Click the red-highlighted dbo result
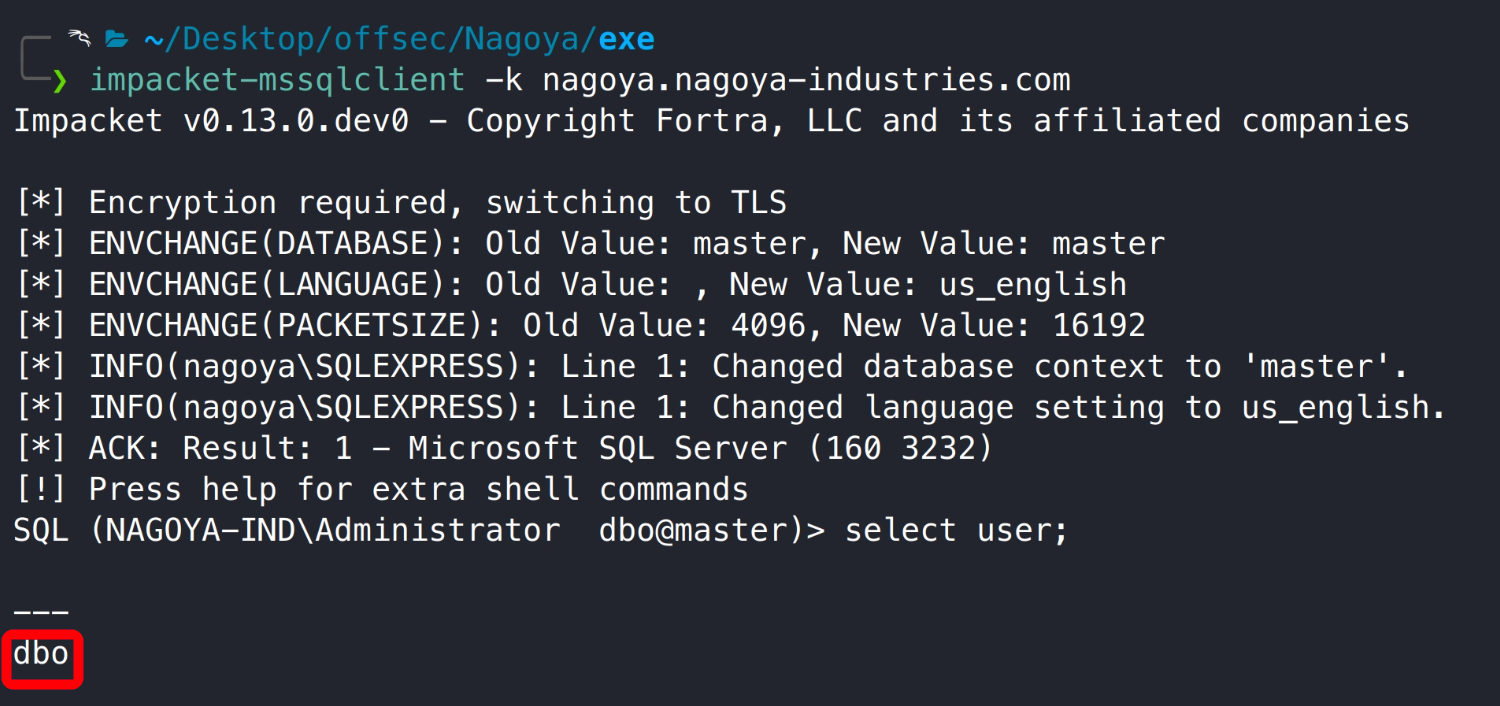The height and width of the screenshot is (706, 1500). coord(41,655)
